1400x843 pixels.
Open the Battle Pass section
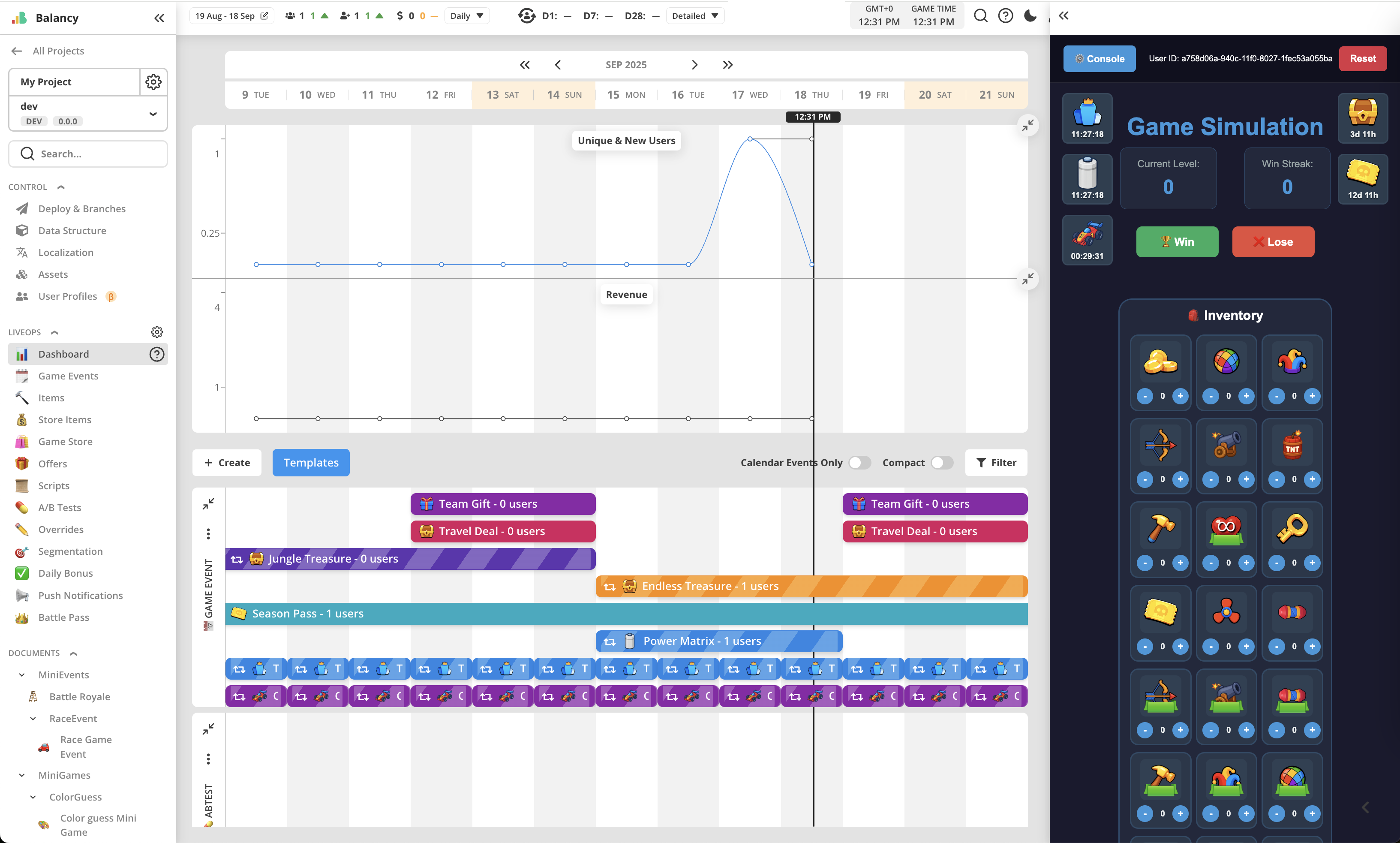pos(63,617)
